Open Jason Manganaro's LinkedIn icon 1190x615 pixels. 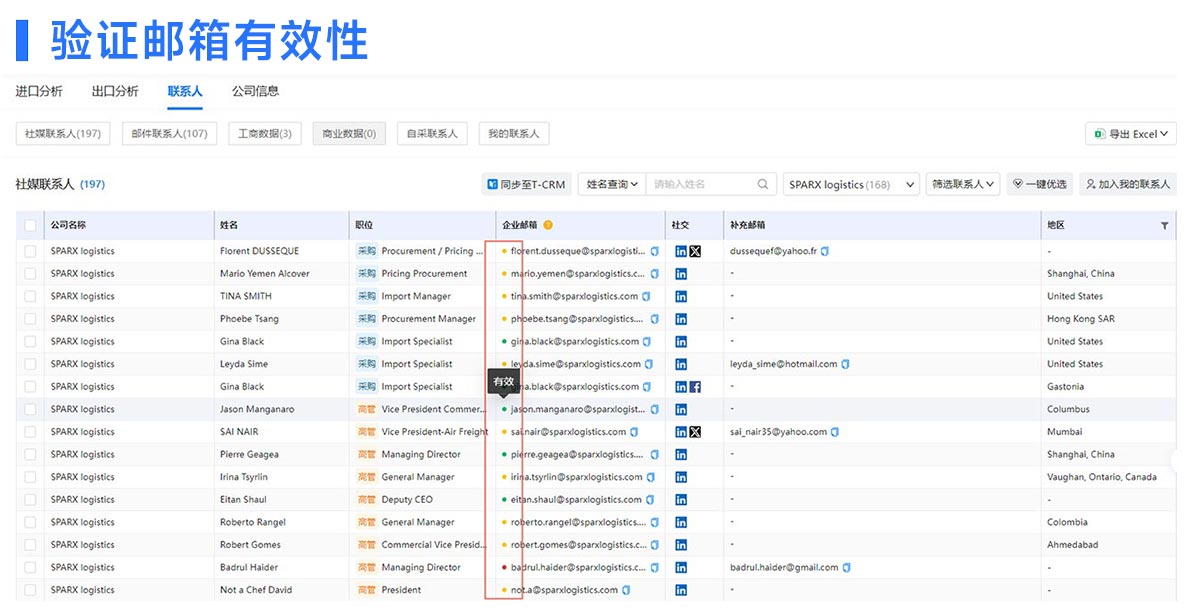(x=681, y=409)
